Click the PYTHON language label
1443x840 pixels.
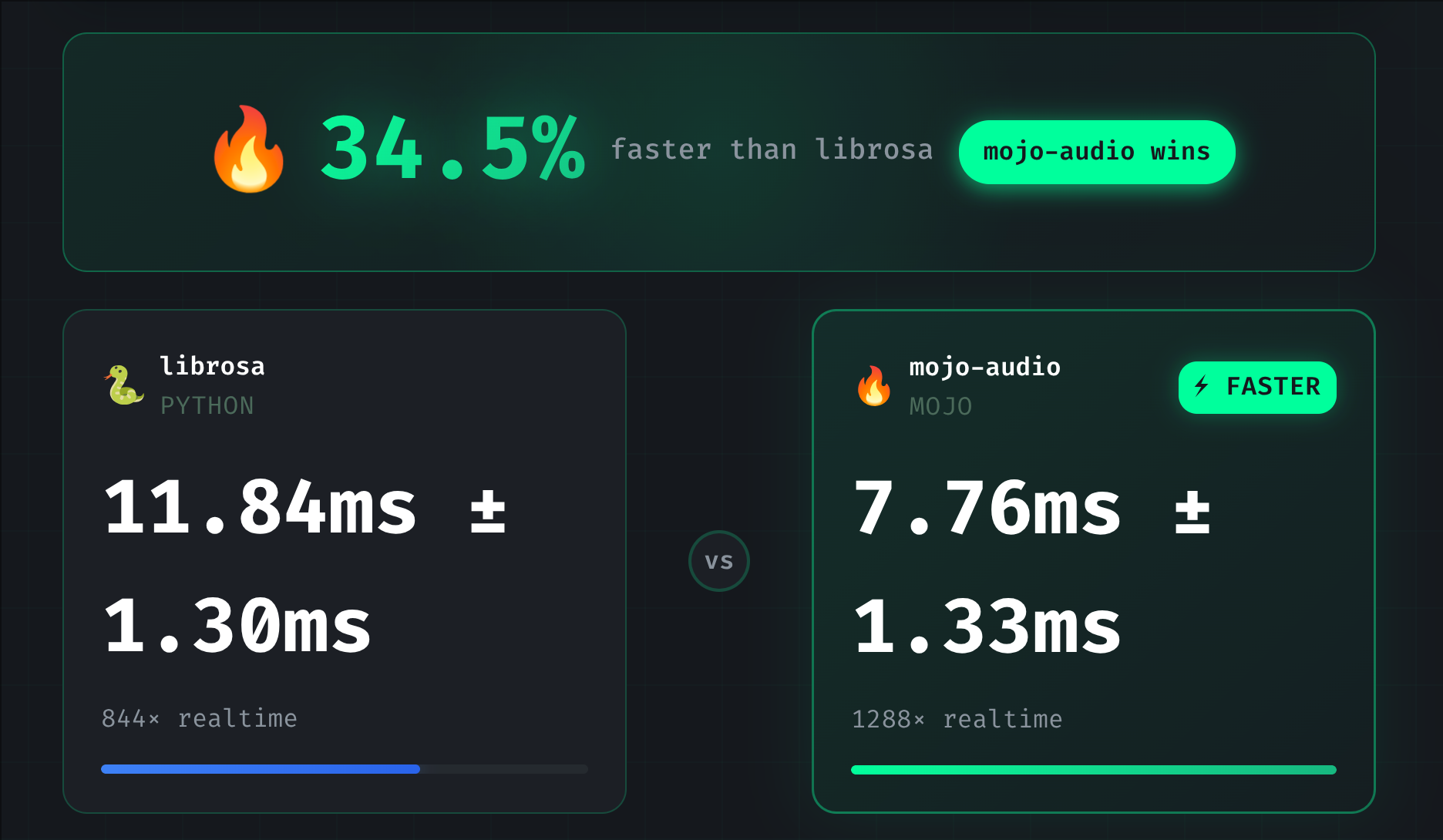[x=207, y=406]
